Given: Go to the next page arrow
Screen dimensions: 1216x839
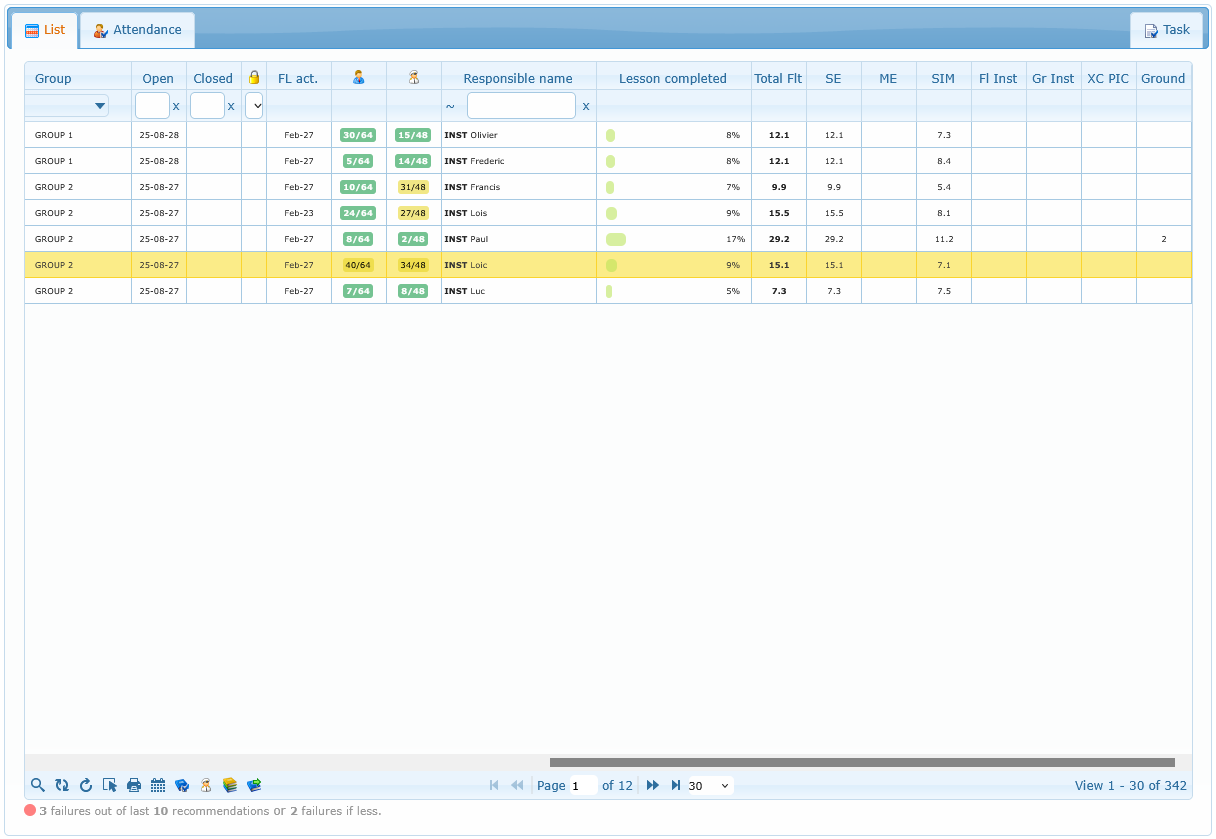Looking at the screenshot, I should pyautogui.click(x=653, y=786).
